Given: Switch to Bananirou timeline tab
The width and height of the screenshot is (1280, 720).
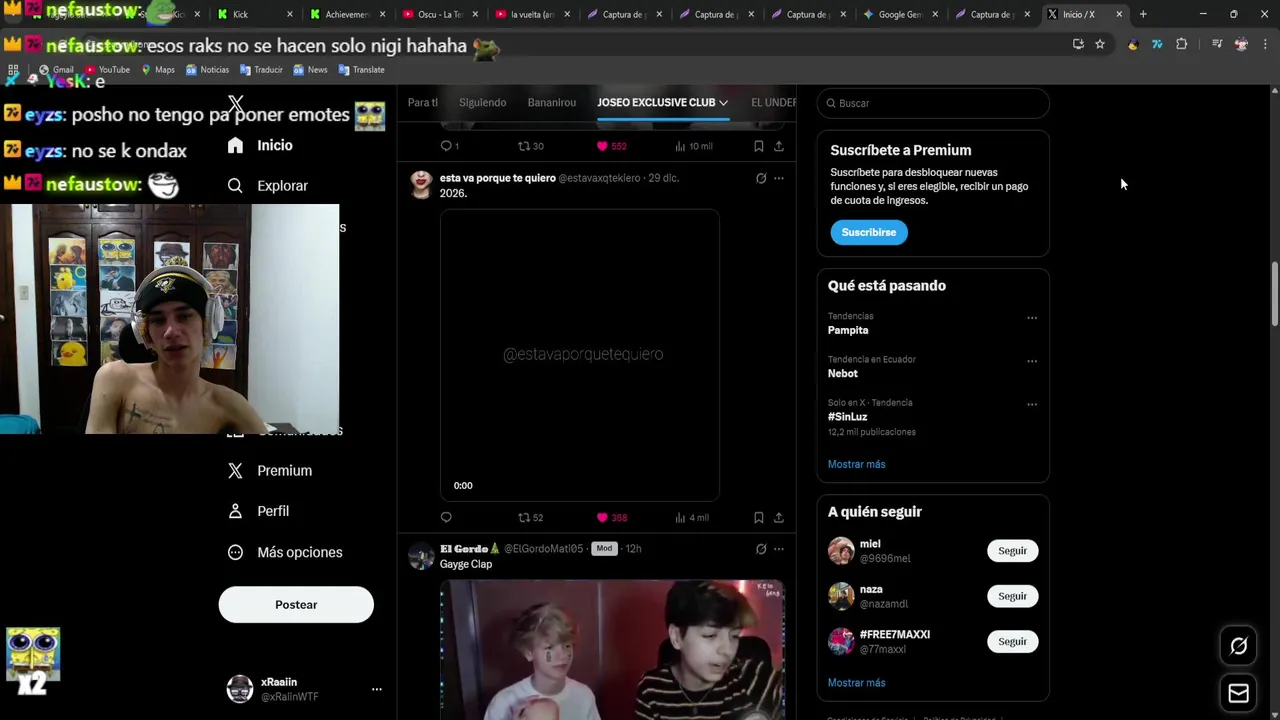Looking at the screenshot, I should click(552, 102).
